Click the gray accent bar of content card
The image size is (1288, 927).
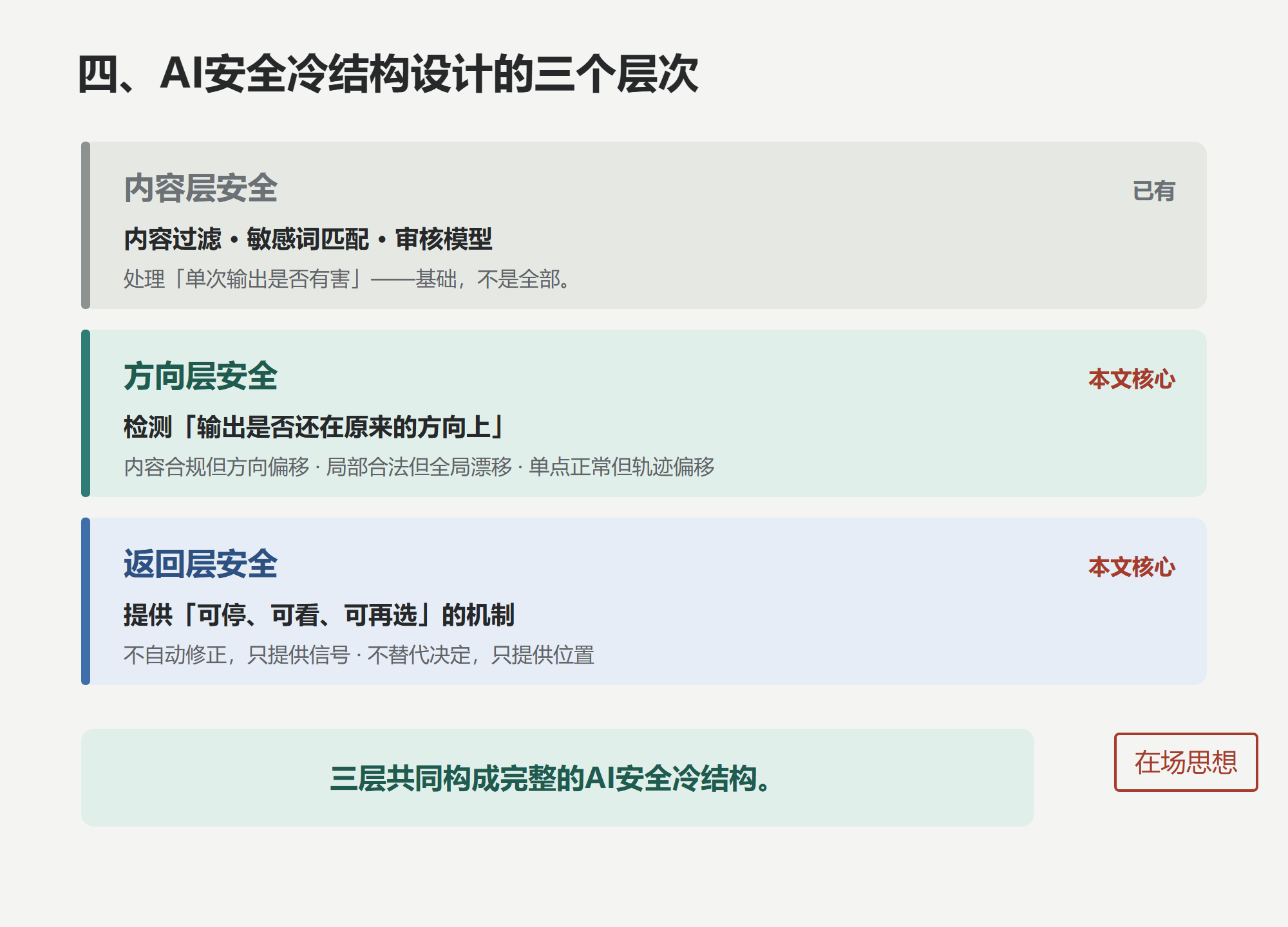86,225
